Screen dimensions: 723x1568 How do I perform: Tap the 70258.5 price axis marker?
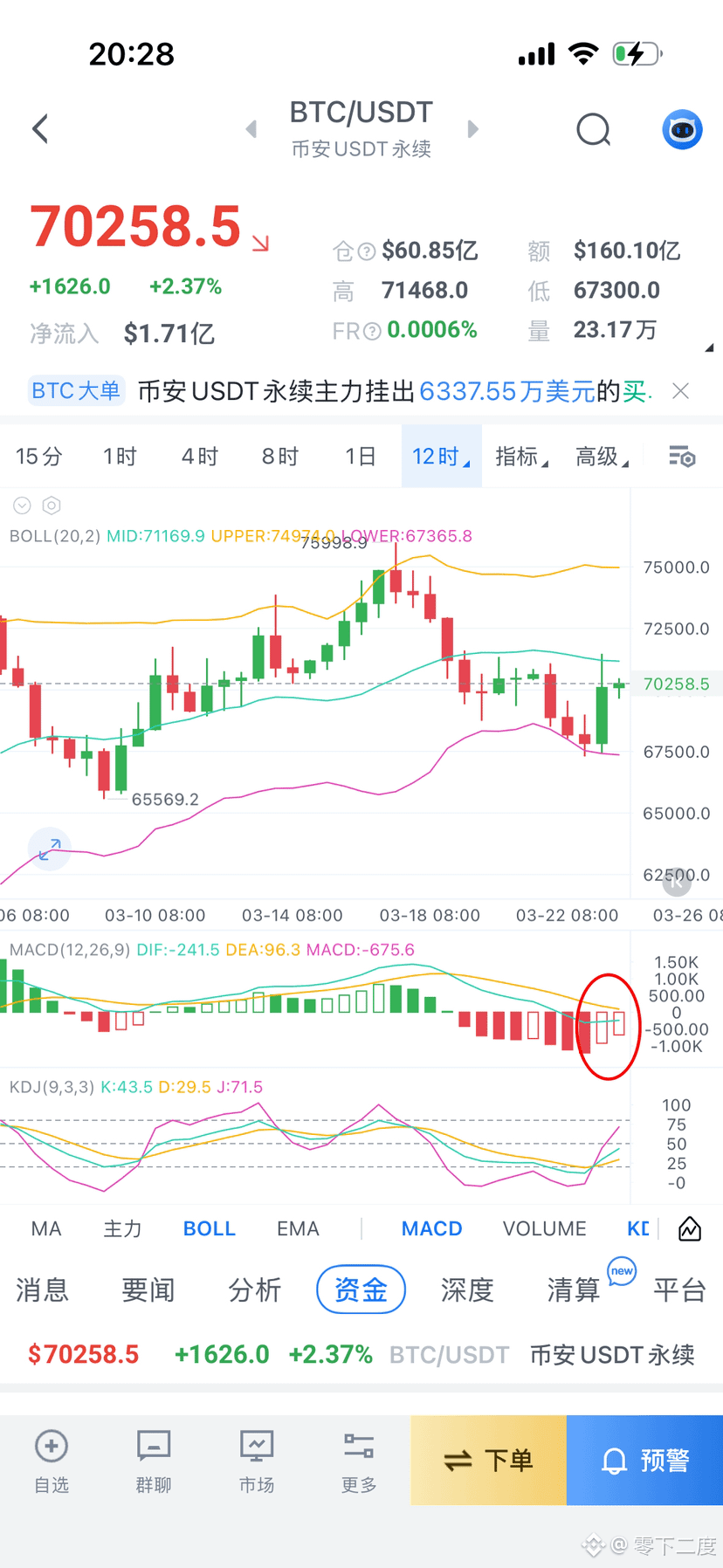677,684
